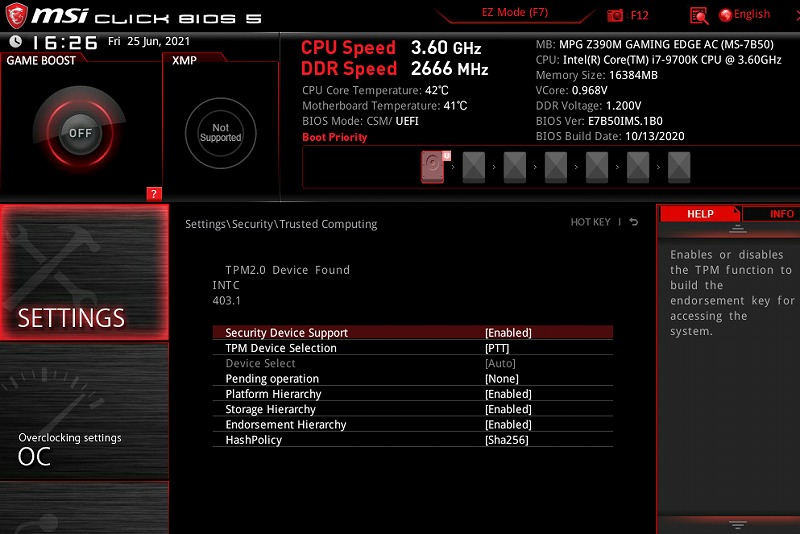Open the OC overclocking settings tile
Screen dimensions: 800x534
pyautogui.click(x=84, y=412)
